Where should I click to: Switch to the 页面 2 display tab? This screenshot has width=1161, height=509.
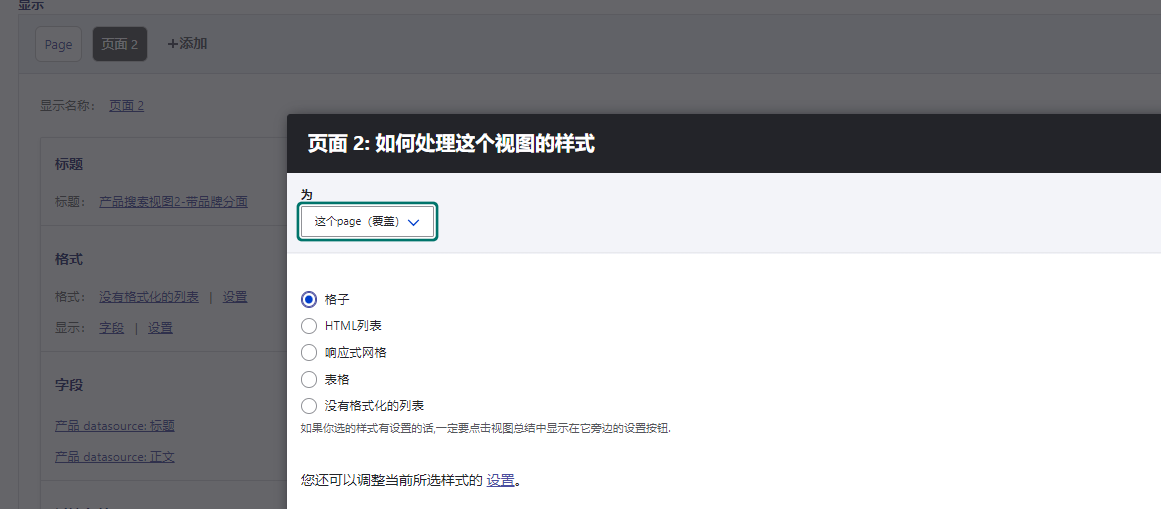click(120, 44)
